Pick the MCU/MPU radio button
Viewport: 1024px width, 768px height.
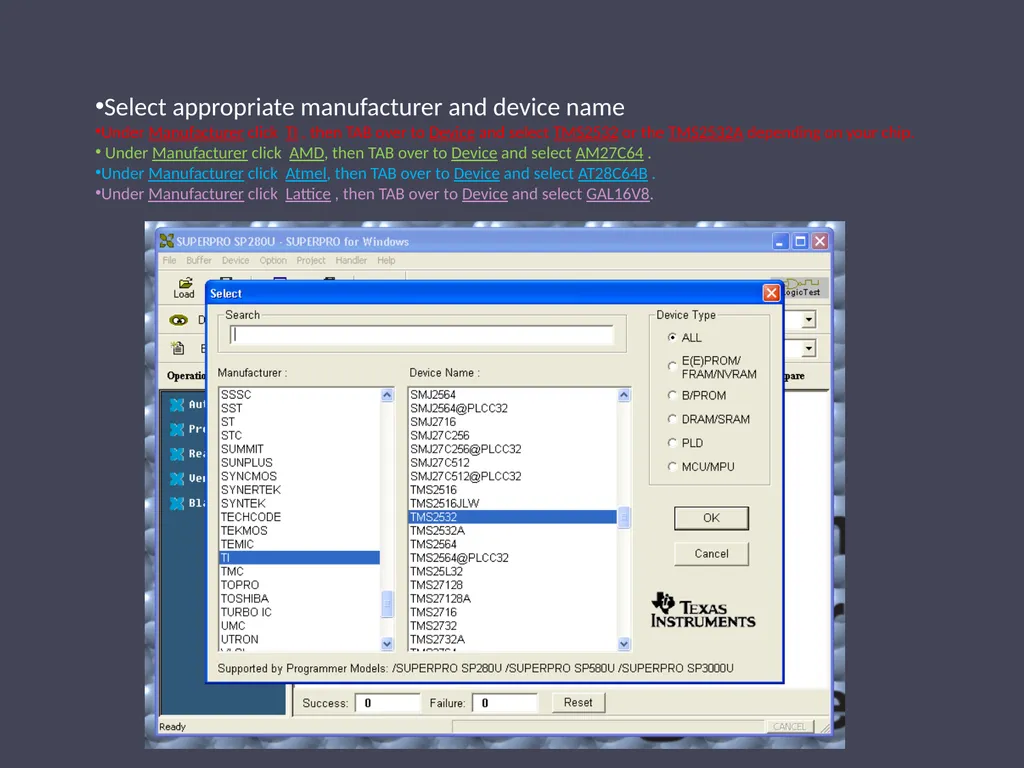tap(672, 466)
